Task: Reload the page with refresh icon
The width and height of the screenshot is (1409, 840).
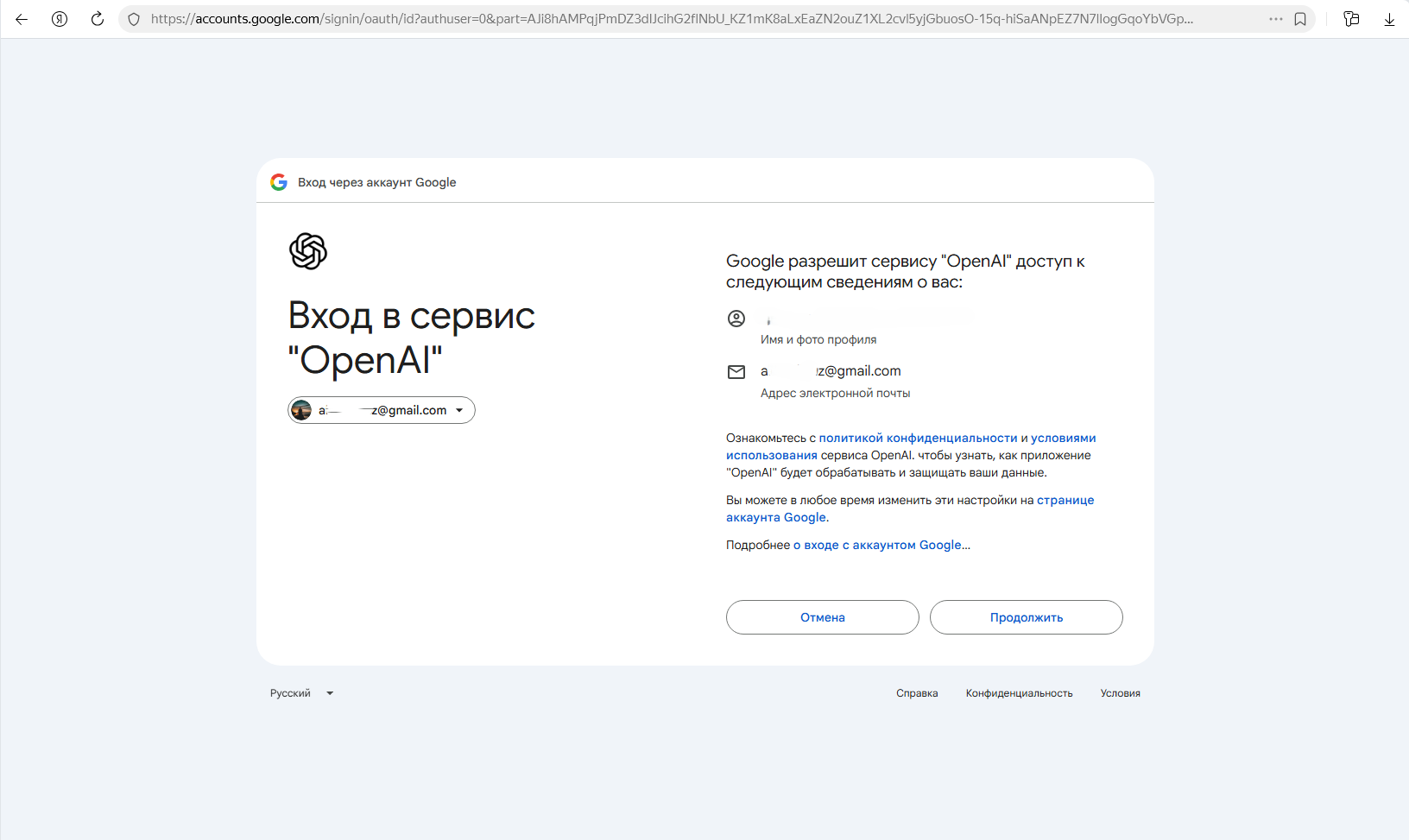Action: [98, 19]
